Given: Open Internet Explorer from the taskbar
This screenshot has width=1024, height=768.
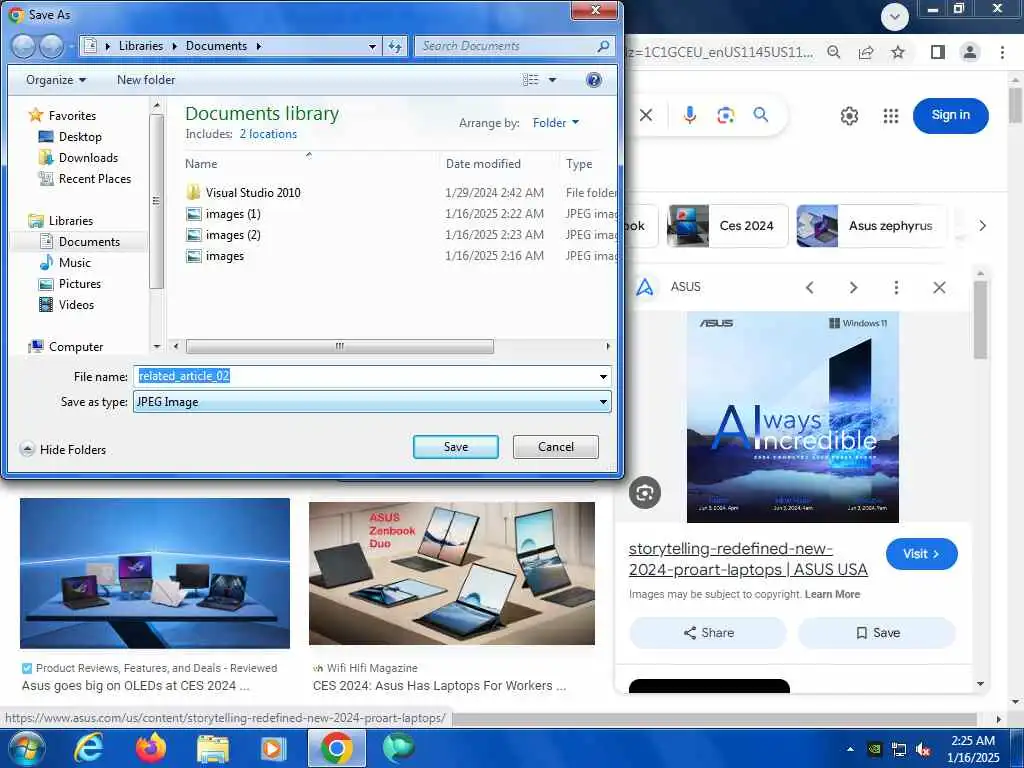Looking at the screenshot, I should tap(88, 748).
